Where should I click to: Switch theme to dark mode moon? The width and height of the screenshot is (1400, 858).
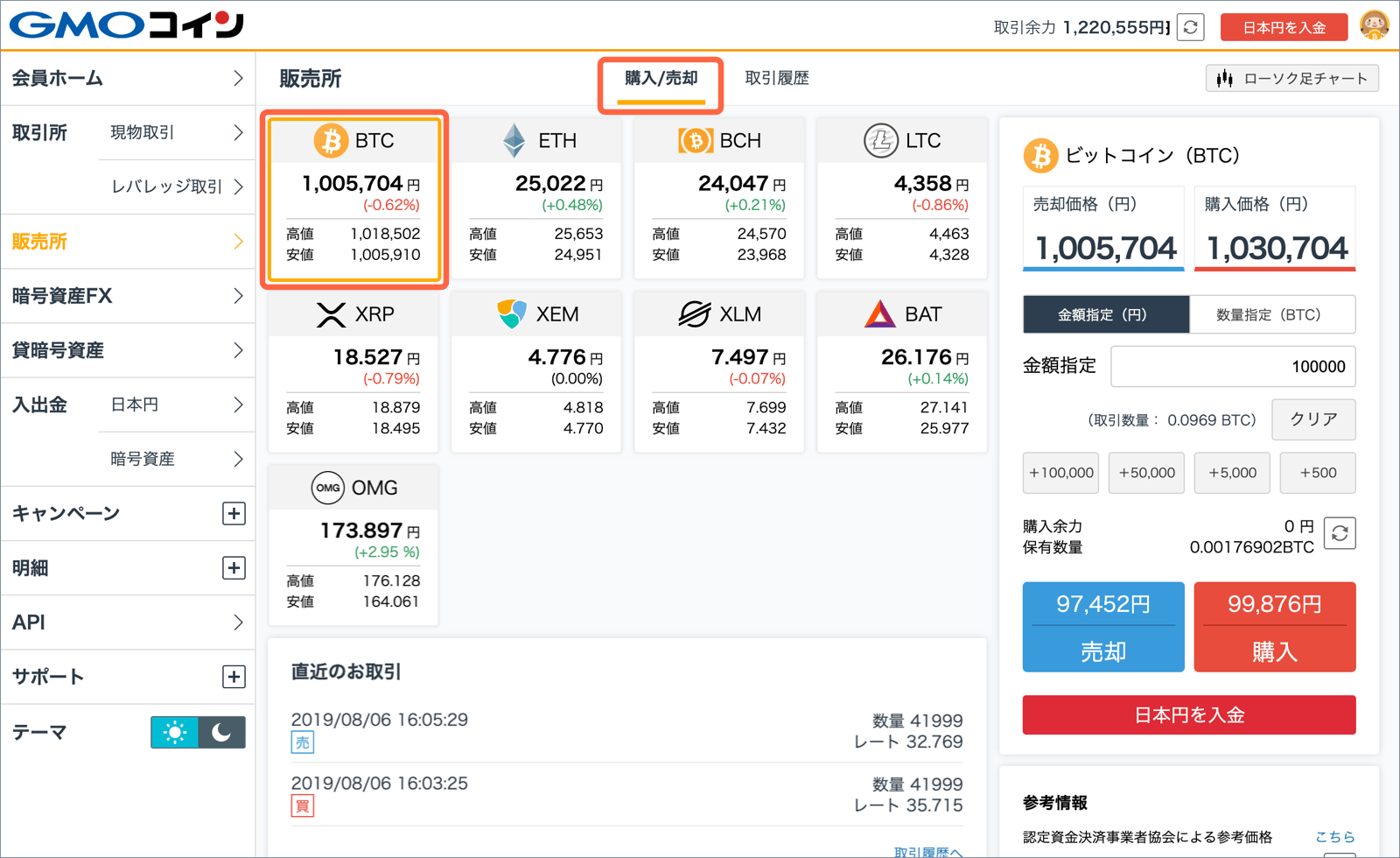[222, 732]
